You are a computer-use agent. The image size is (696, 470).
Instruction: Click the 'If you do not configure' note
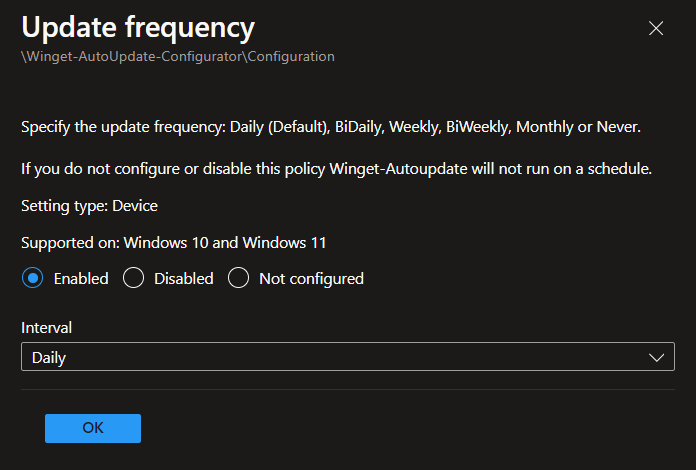[x=336, y=169]
